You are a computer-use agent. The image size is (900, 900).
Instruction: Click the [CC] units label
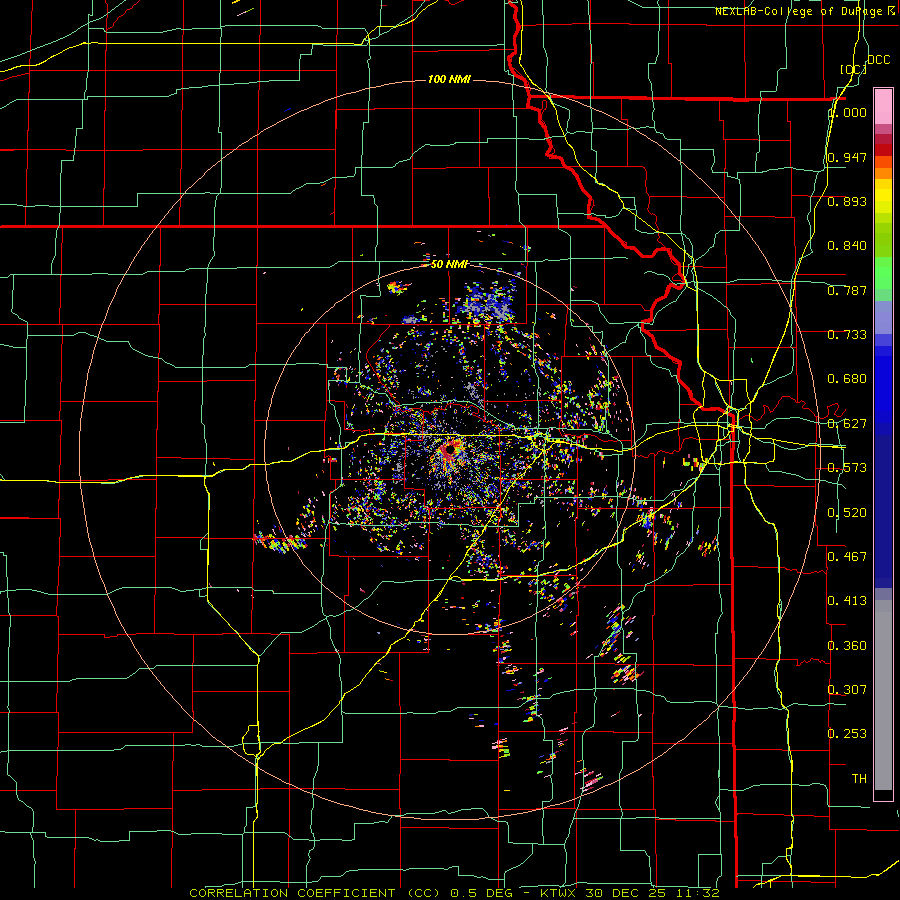tap(853, 69)
